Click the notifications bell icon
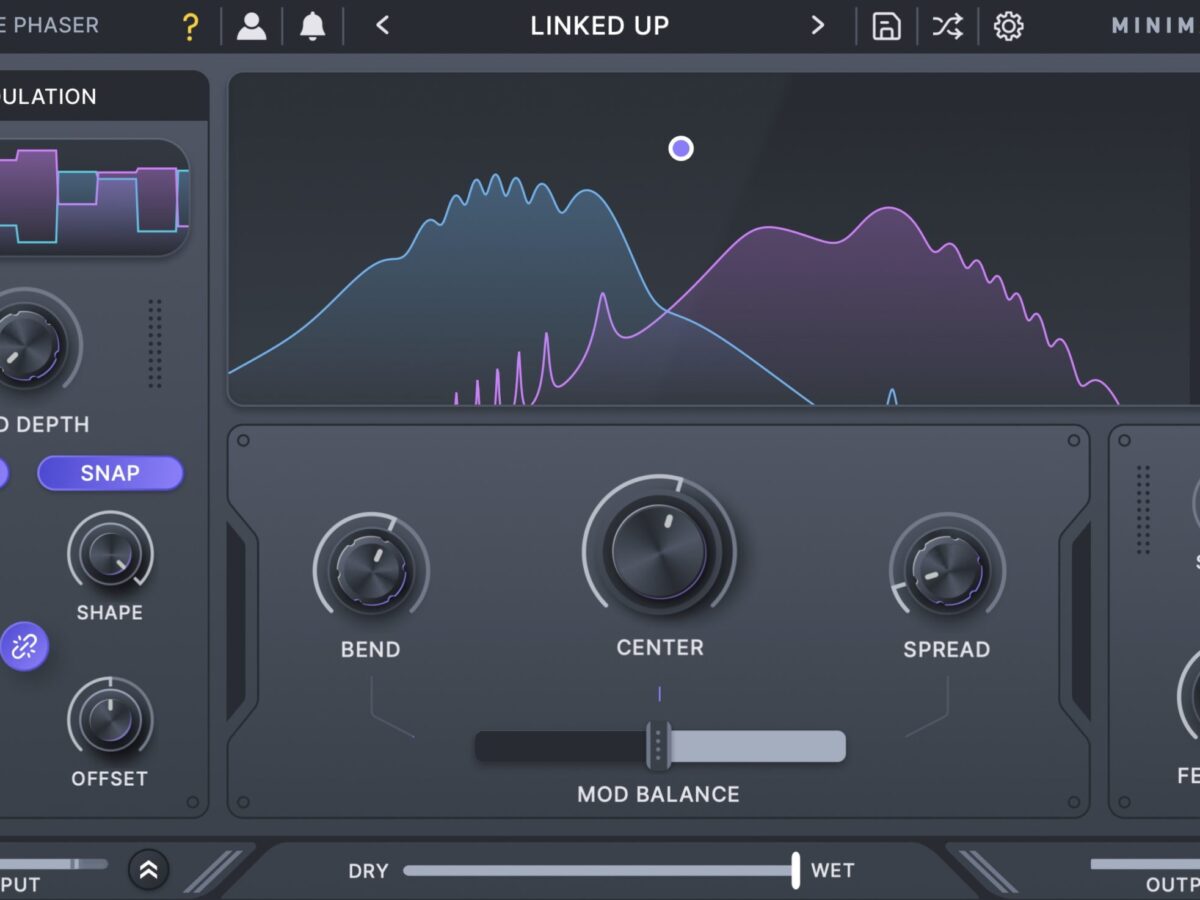The width and height of the screenshot is (1200, 900). click(x=313, y=26)
